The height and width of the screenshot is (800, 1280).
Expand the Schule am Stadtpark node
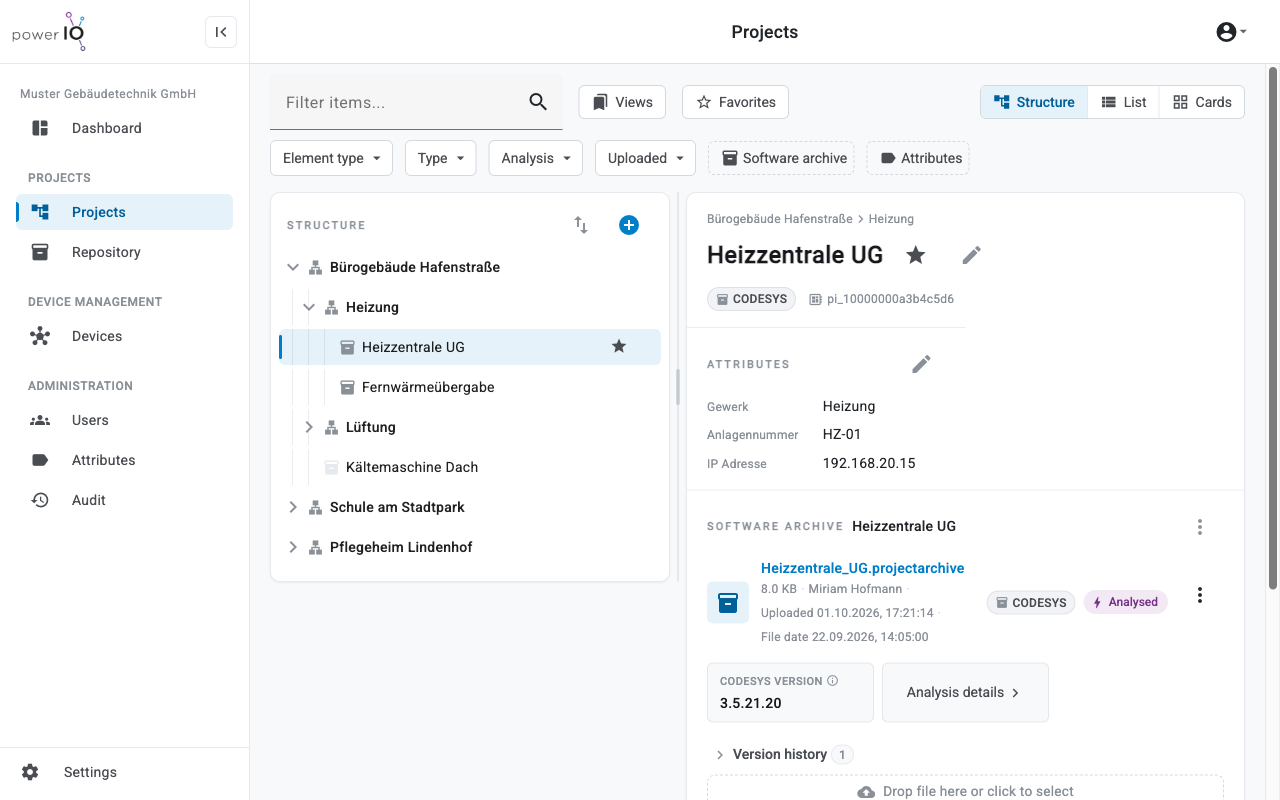(x=293, y=507)
